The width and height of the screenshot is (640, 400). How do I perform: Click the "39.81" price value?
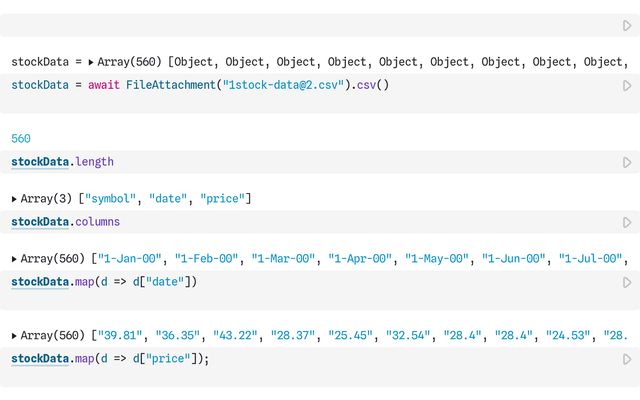119,335
